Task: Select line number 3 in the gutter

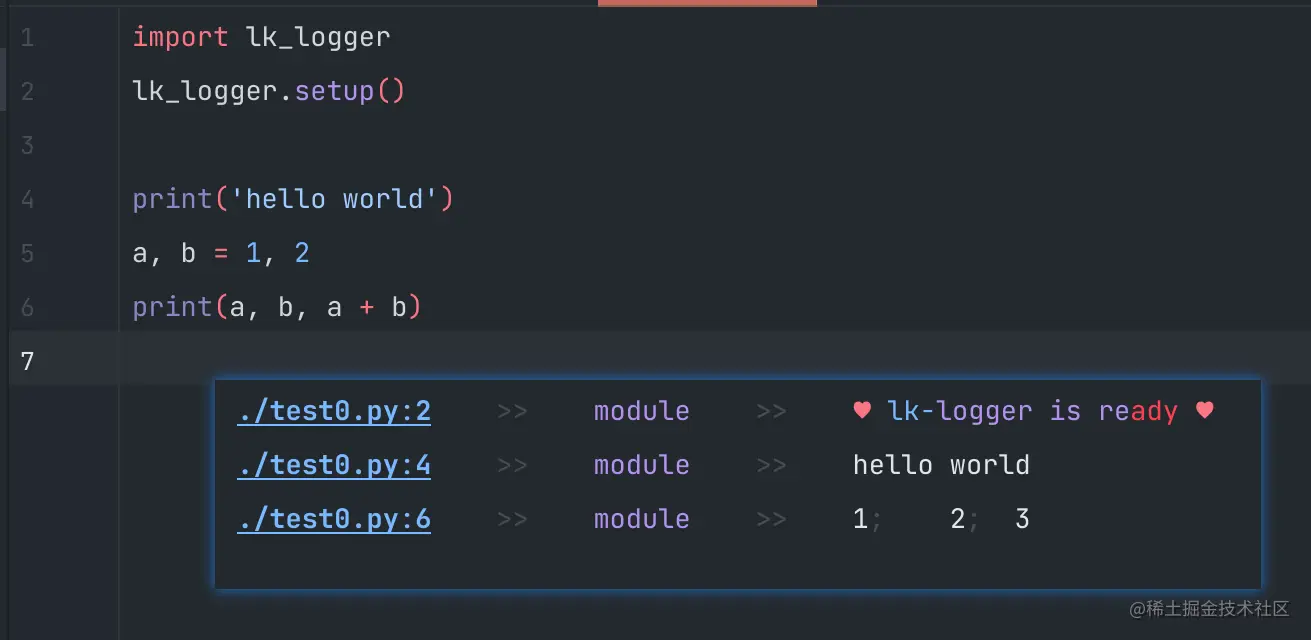Action: pyautogui.click(x=26, y=146)
